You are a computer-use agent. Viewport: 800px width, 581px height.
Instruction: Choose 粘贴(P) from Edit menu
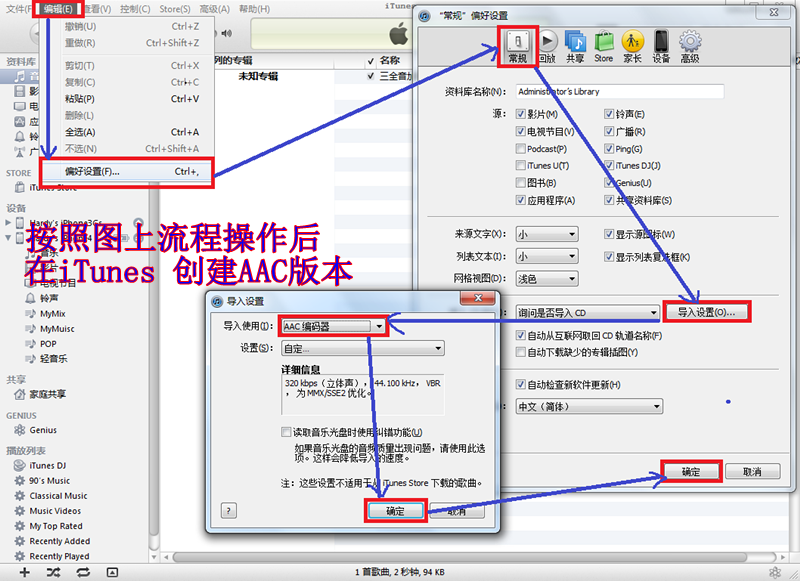pos(127,99)
